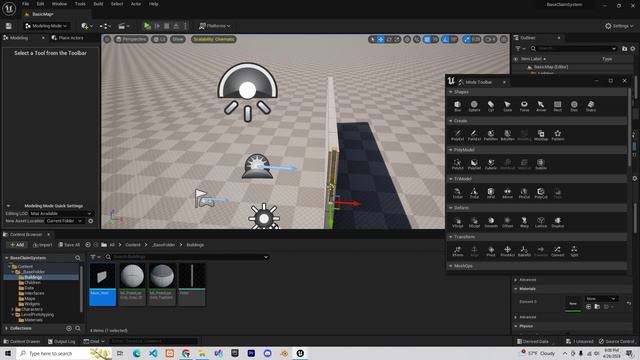Click Save All in Content Browser

[69, 245]
